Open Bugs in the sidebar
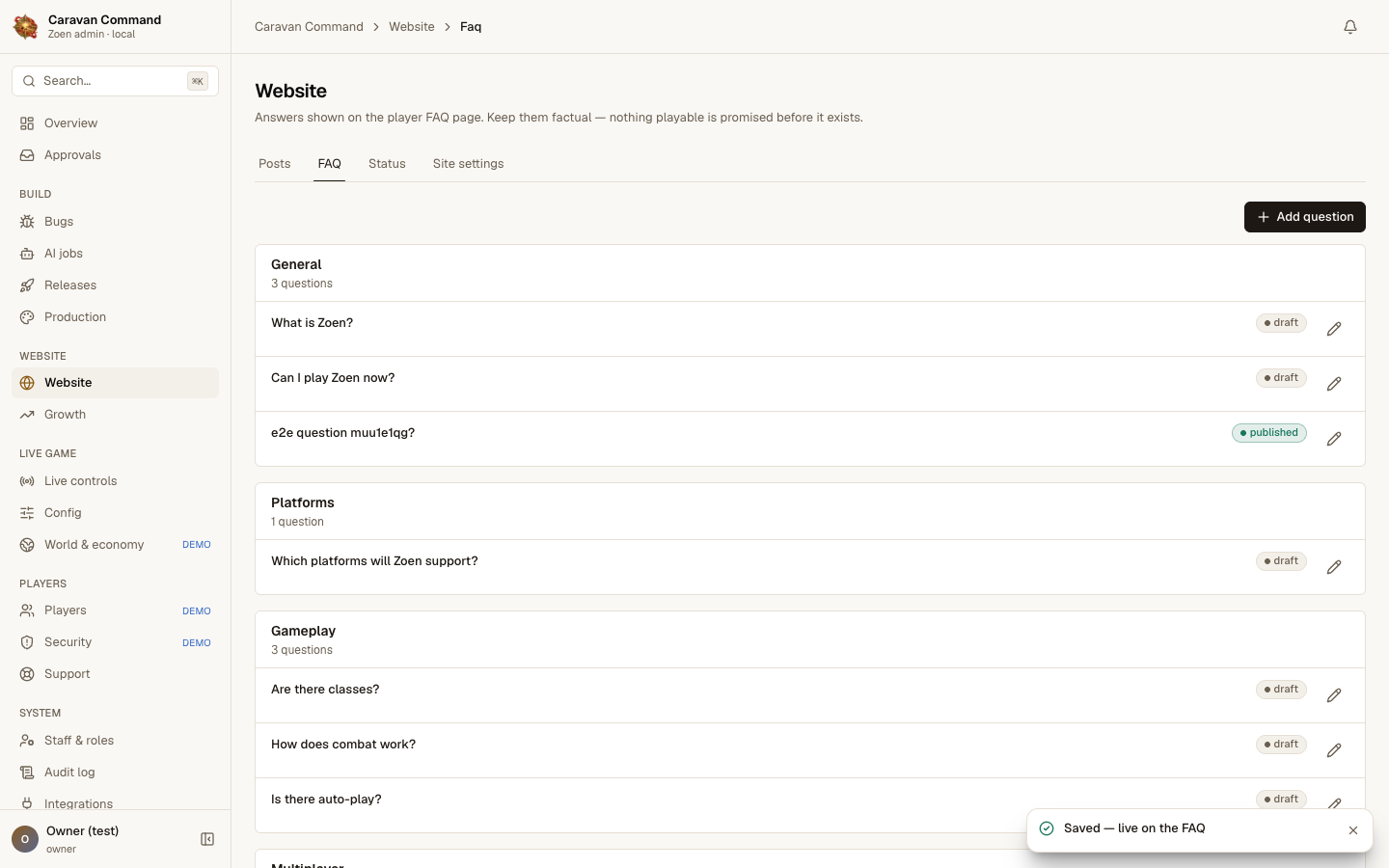 [115, 222]
